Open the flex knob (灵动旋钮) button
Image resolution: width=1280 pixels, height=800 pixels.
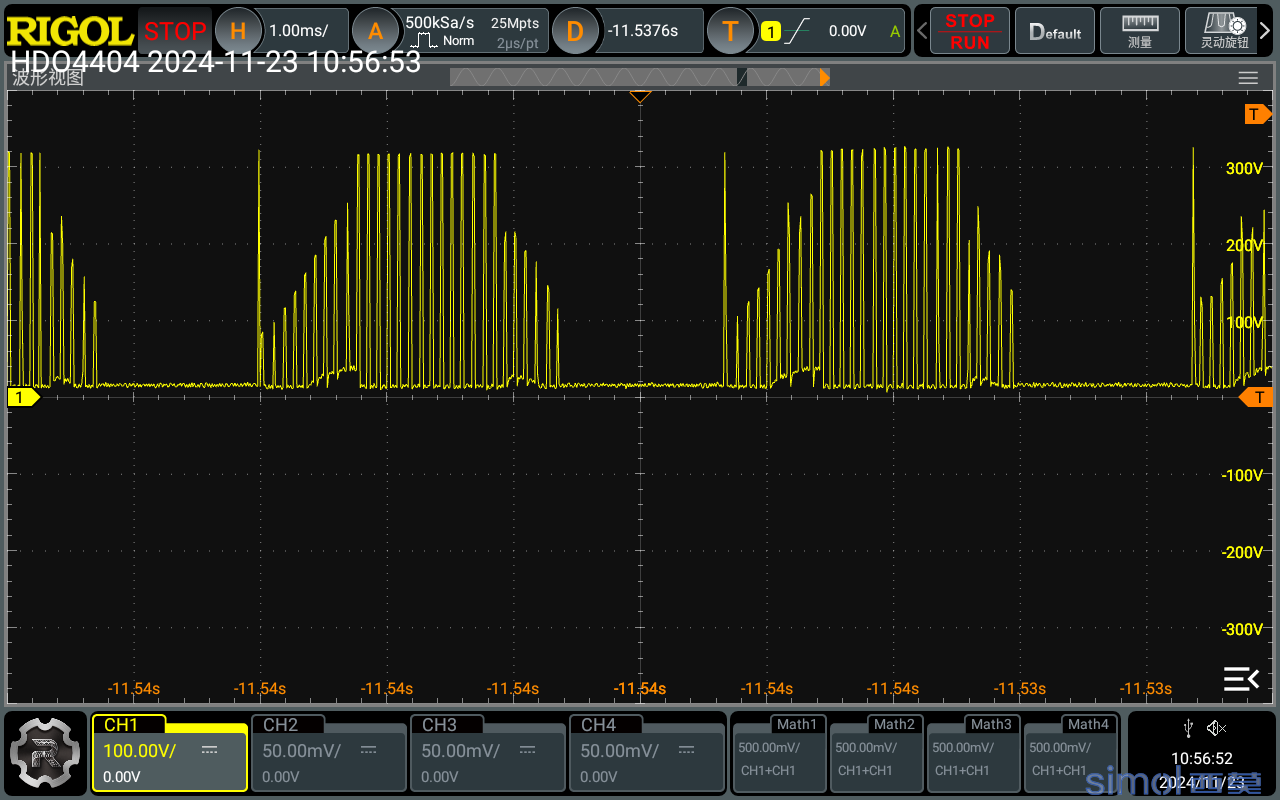pos(1225,31)
